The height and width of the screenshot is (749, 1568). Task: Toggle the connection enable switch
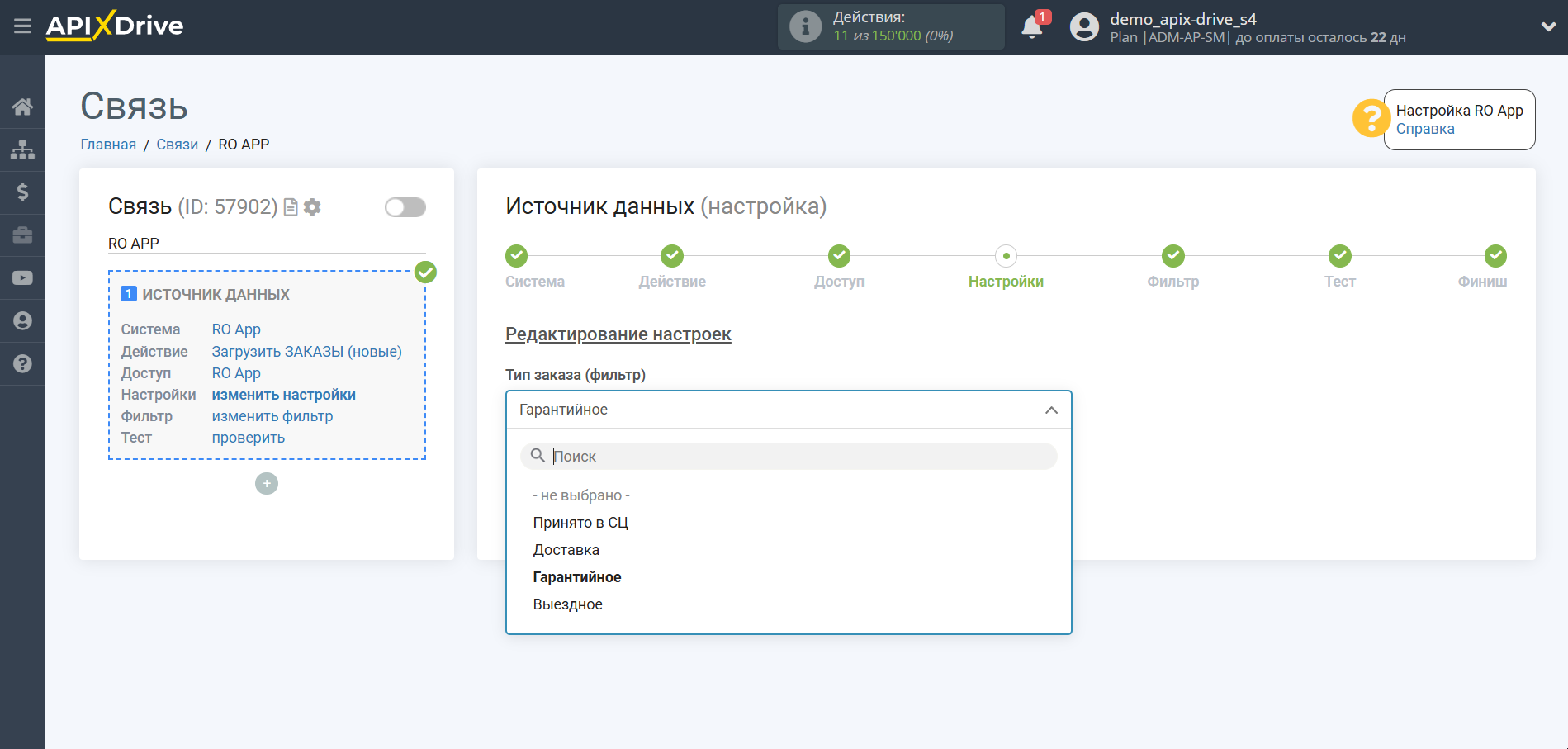tap(405, 207)
